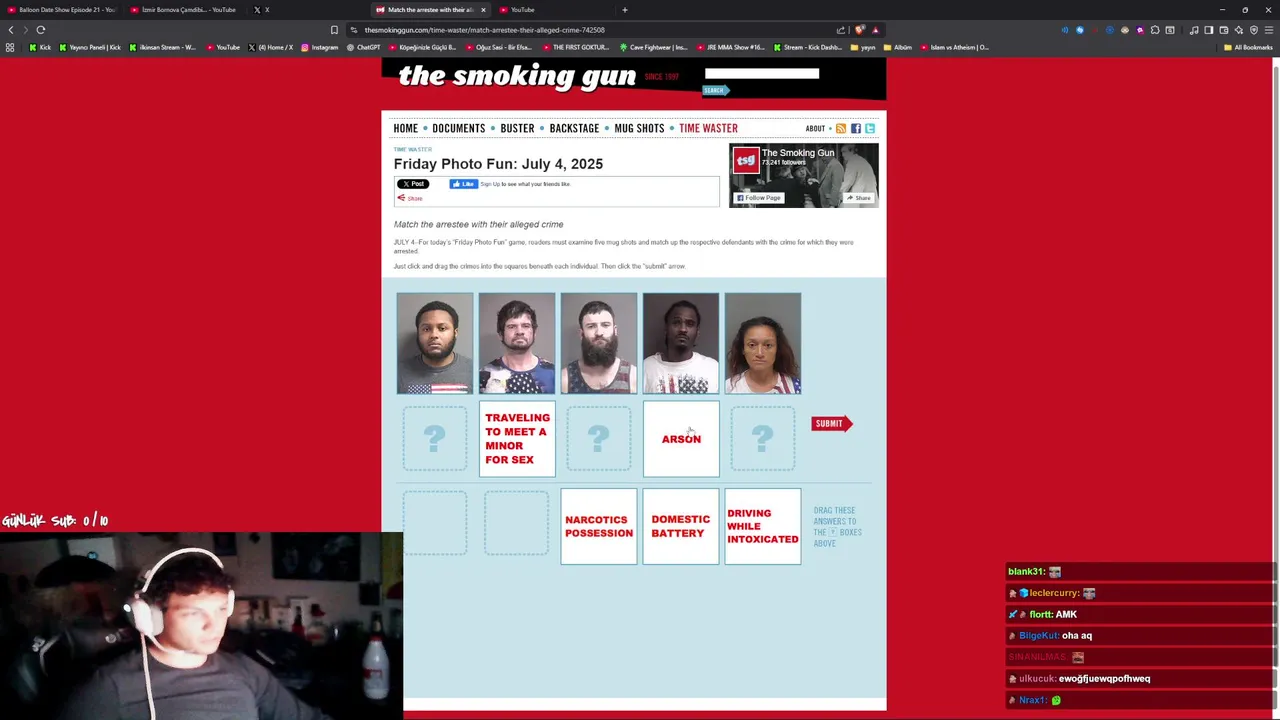The width and height of the screenshot is (1280, 720).
Task: Expand the yayın bookmarks folder
Action: point(863,47)
